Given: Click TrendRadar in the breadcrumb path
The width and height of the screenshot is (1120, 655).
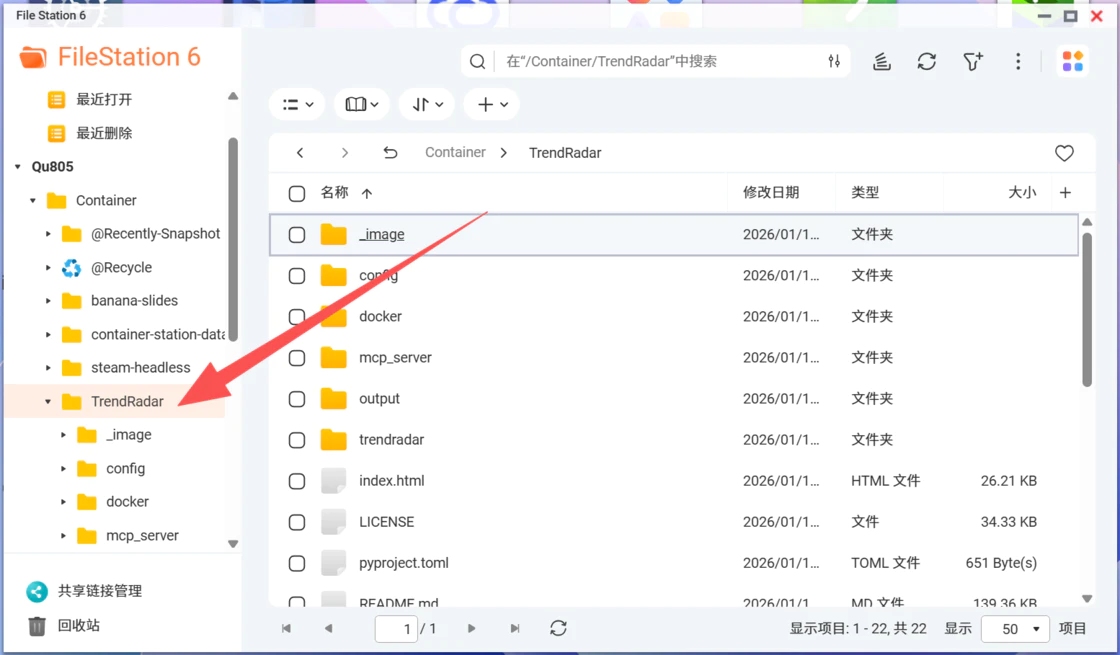Looking at the screenshot, I should [x=565, y=153].
